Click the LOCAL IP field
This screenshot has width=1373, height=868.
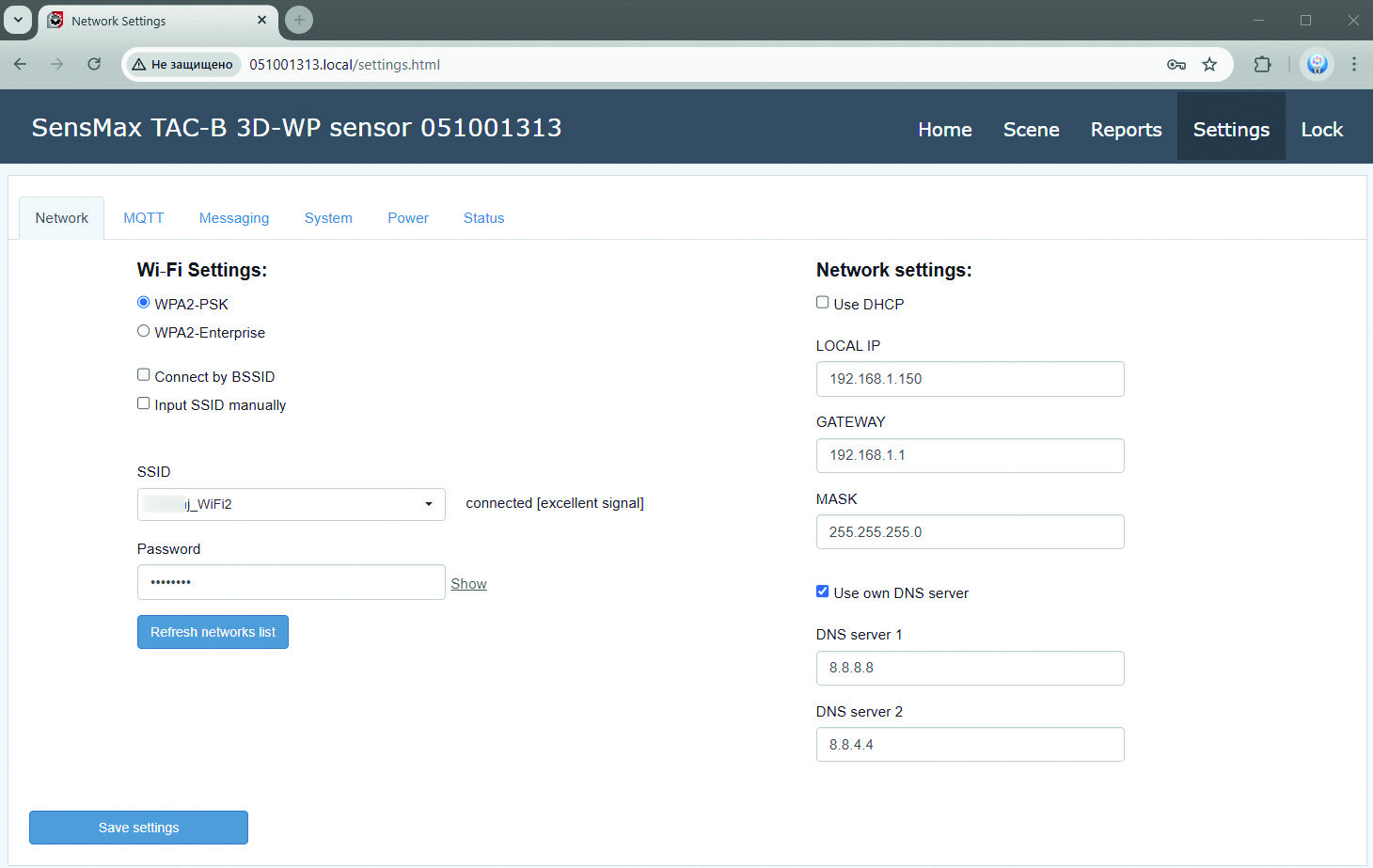(x=971, y=379)
